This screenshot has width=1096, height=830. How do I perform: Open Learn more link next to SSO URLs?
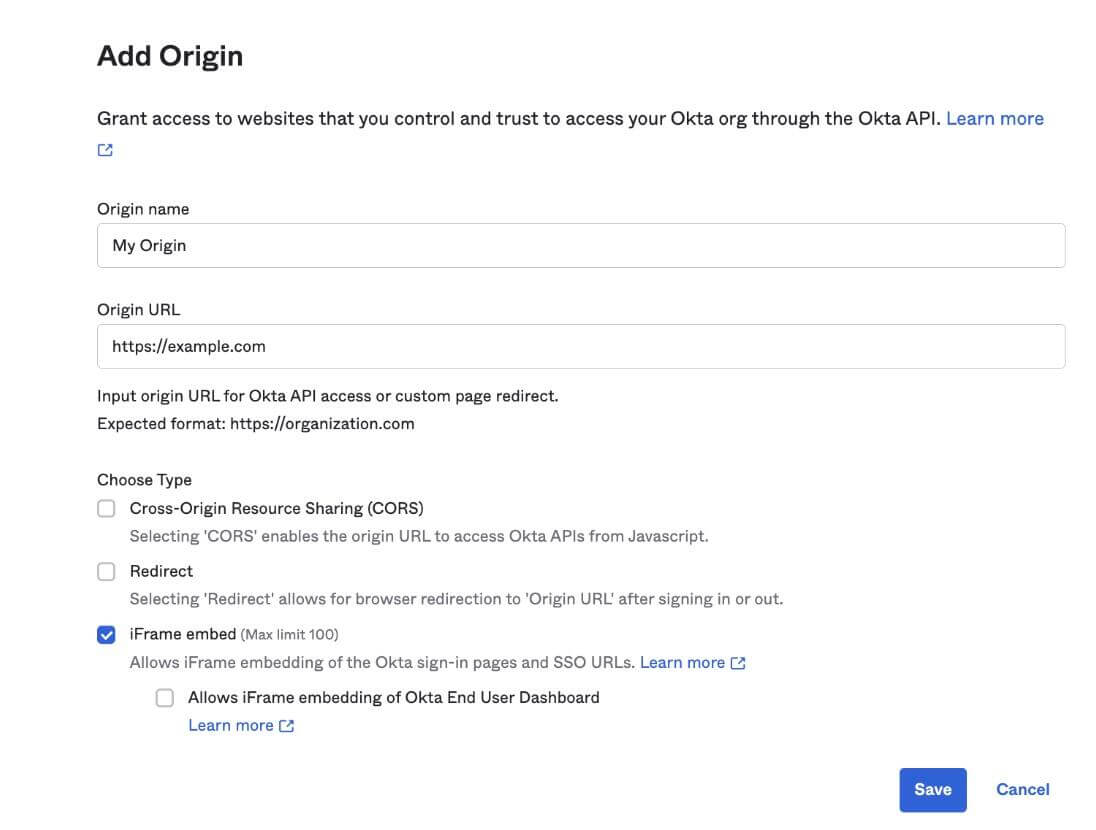[682, 663]
